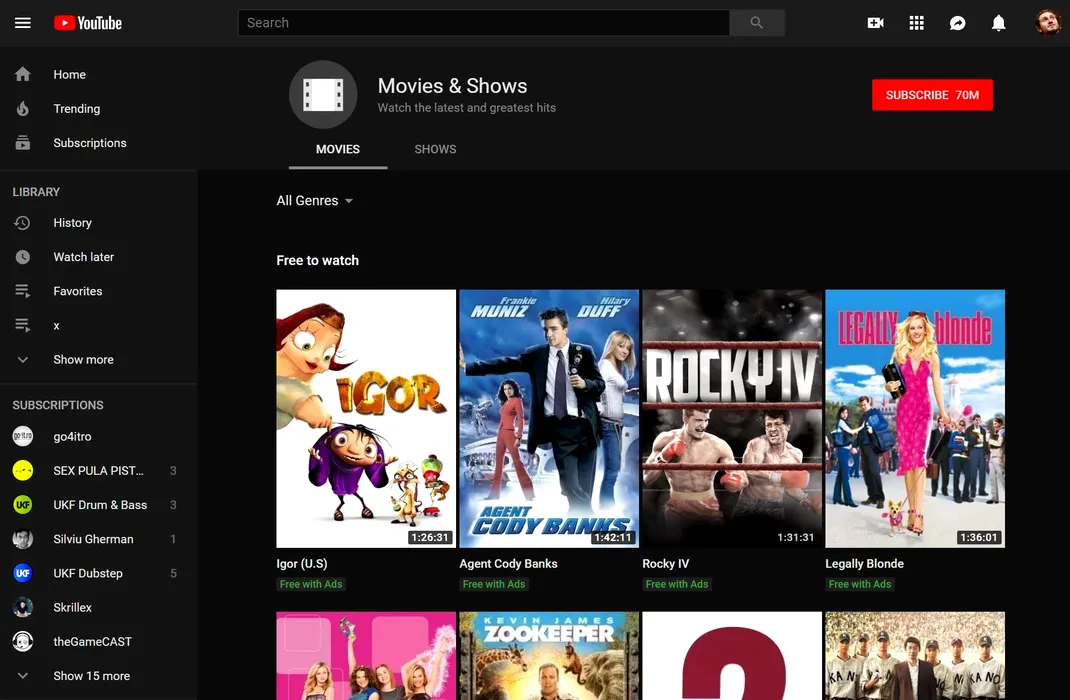The image size is (1070, 700).
Task: Click the baseball team movie poster
Action: [915, 656]
